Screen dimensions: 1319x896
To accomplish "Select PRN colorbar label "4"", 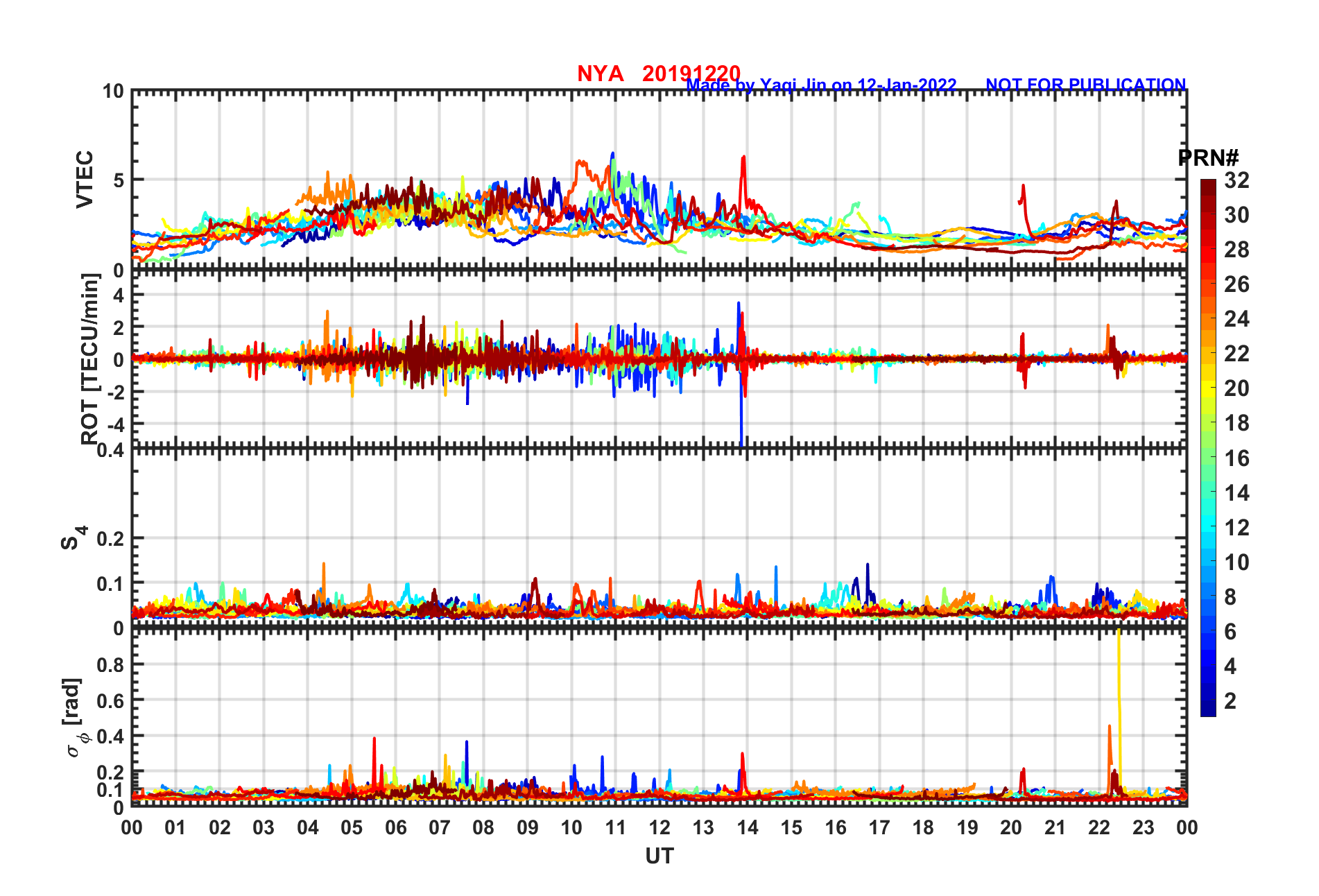I will pos(1230,666).
